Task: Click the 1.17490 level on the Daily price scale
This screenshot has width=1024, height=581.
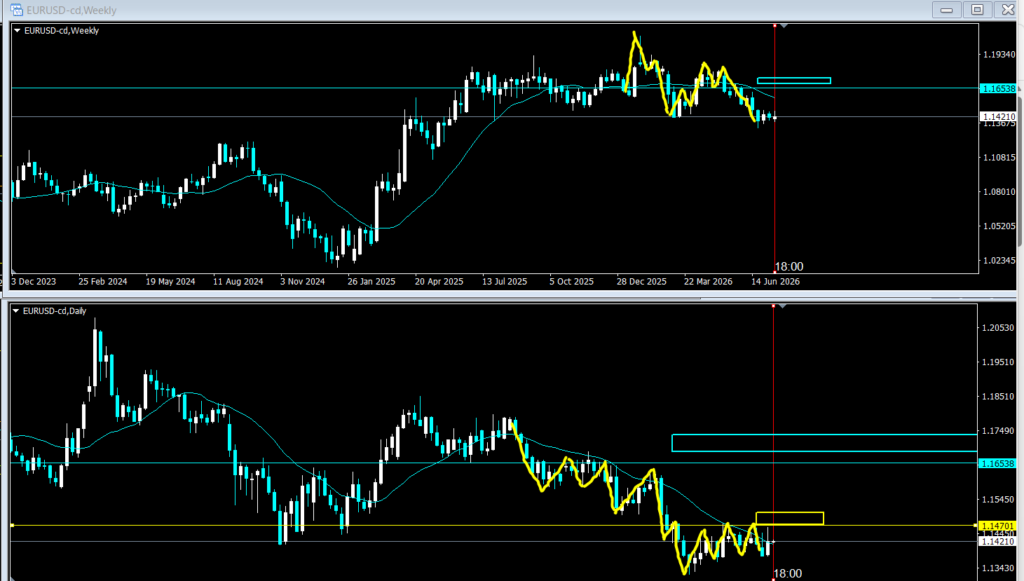Action: (998, 431)
